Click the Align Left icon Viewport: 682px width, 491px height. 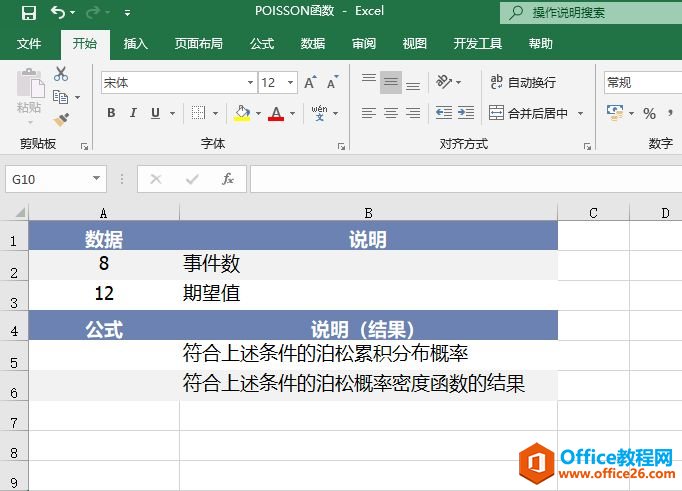(x=369, y=113)
